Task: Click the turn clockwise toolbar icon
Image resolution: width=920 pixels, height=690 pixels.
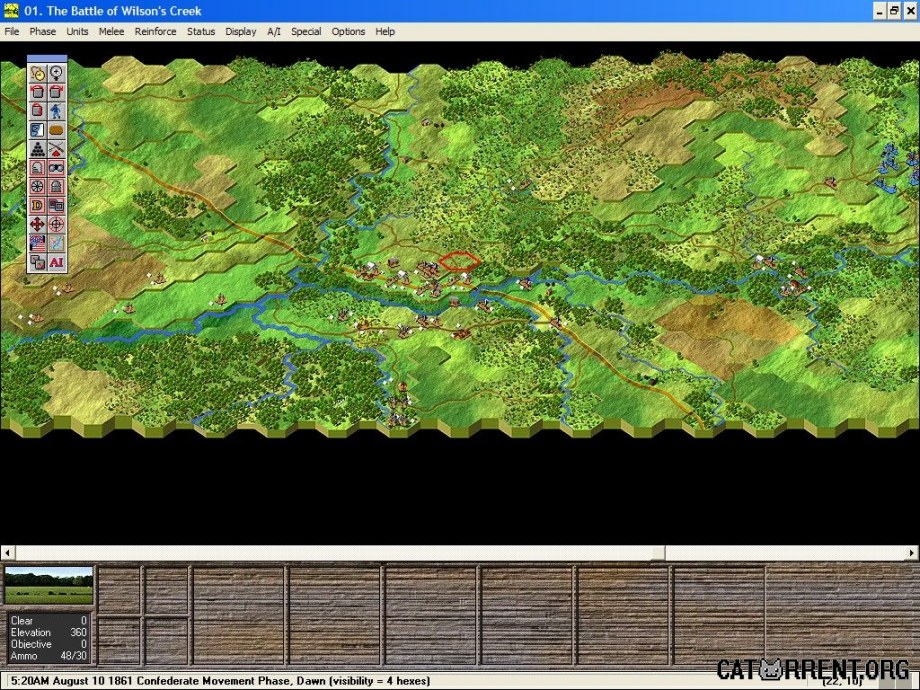Action: pos(56,92)
